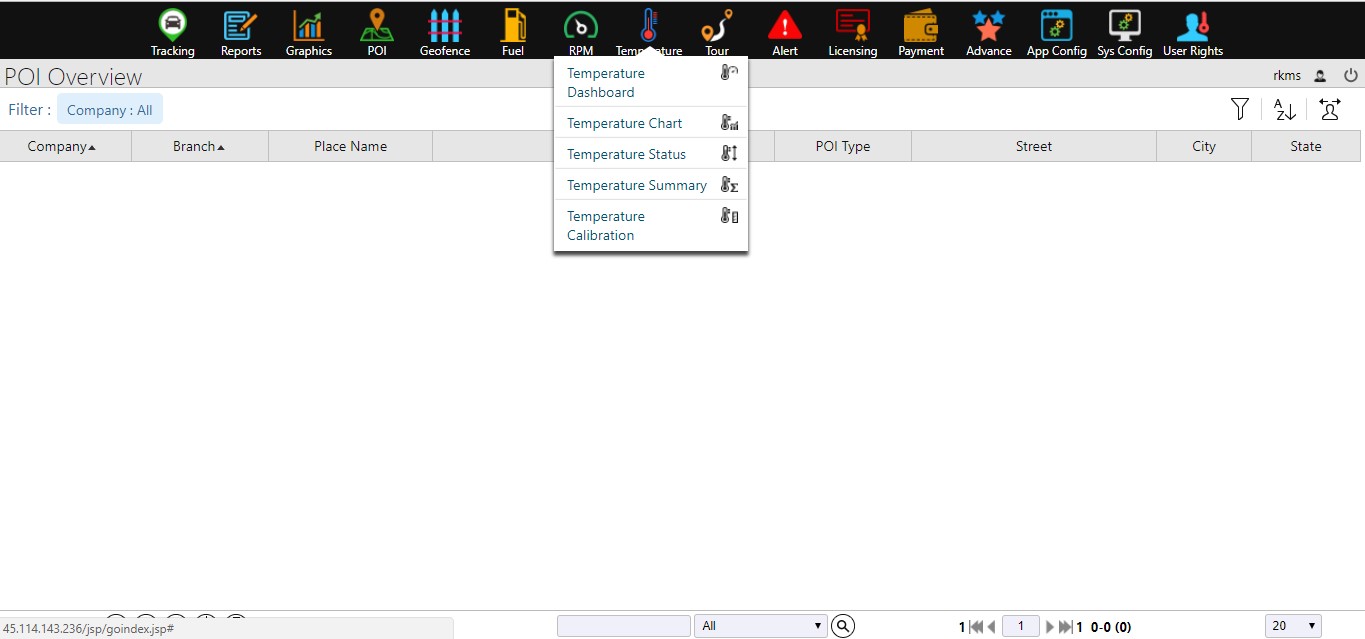Click the search text input field
Viewport: 1365px width, 639px height.
[624, 626]
